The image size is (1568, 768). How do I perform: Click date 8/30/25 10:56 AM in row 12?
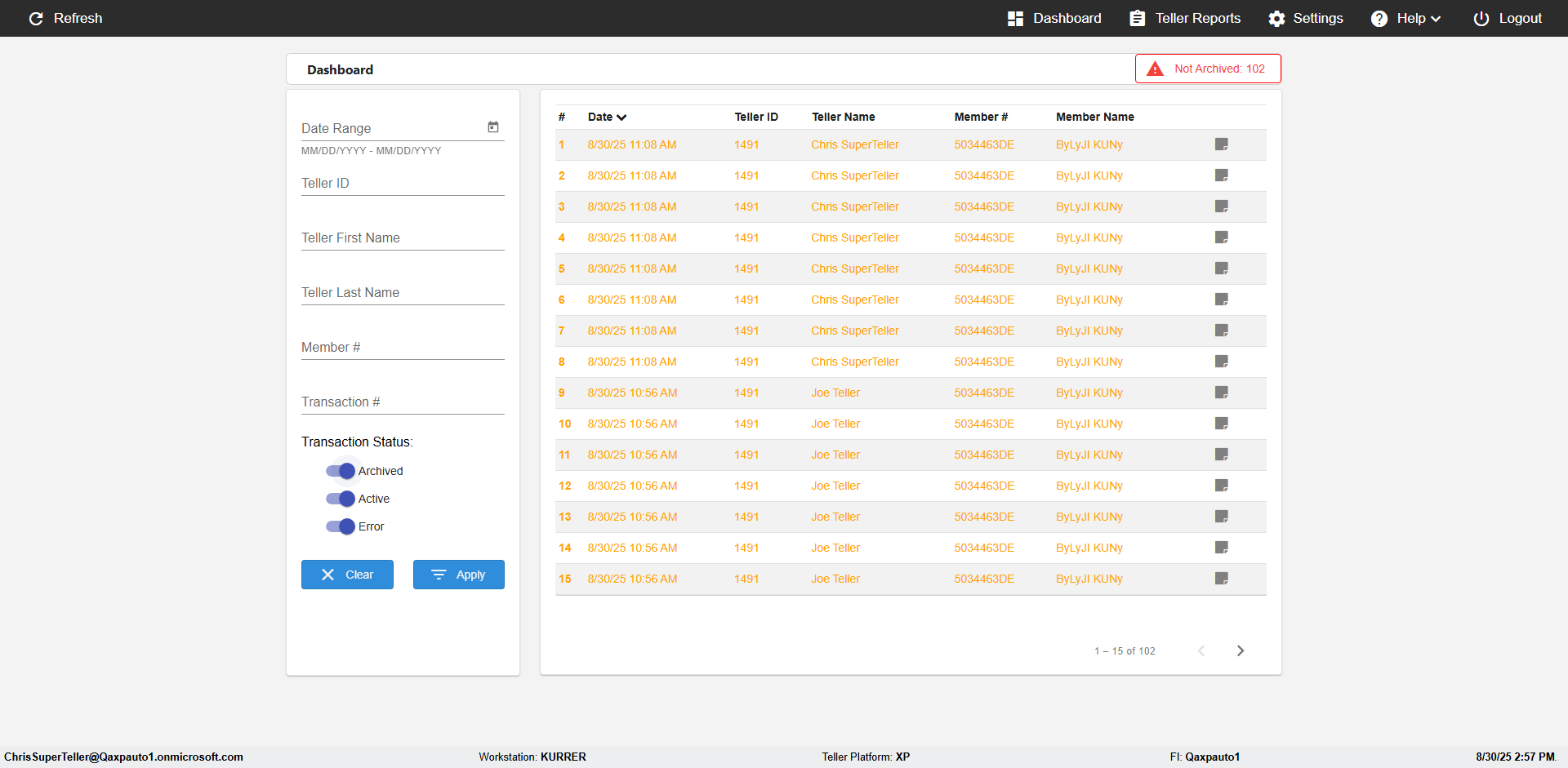pyautogui.click(x=632, y=486)
